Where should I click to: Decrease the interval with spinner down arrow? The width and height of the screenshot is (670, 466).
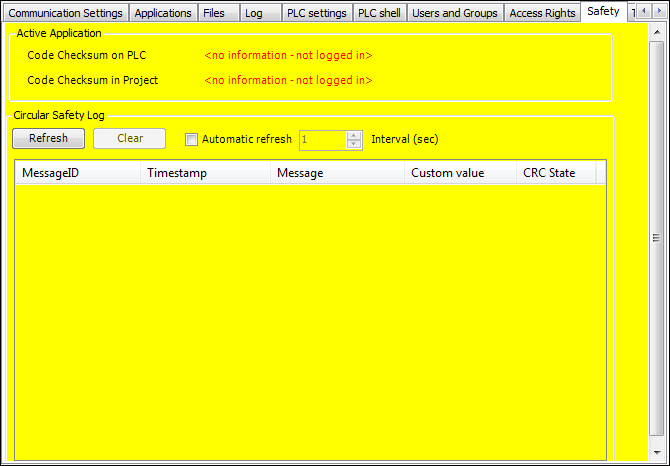coord(353,144)
